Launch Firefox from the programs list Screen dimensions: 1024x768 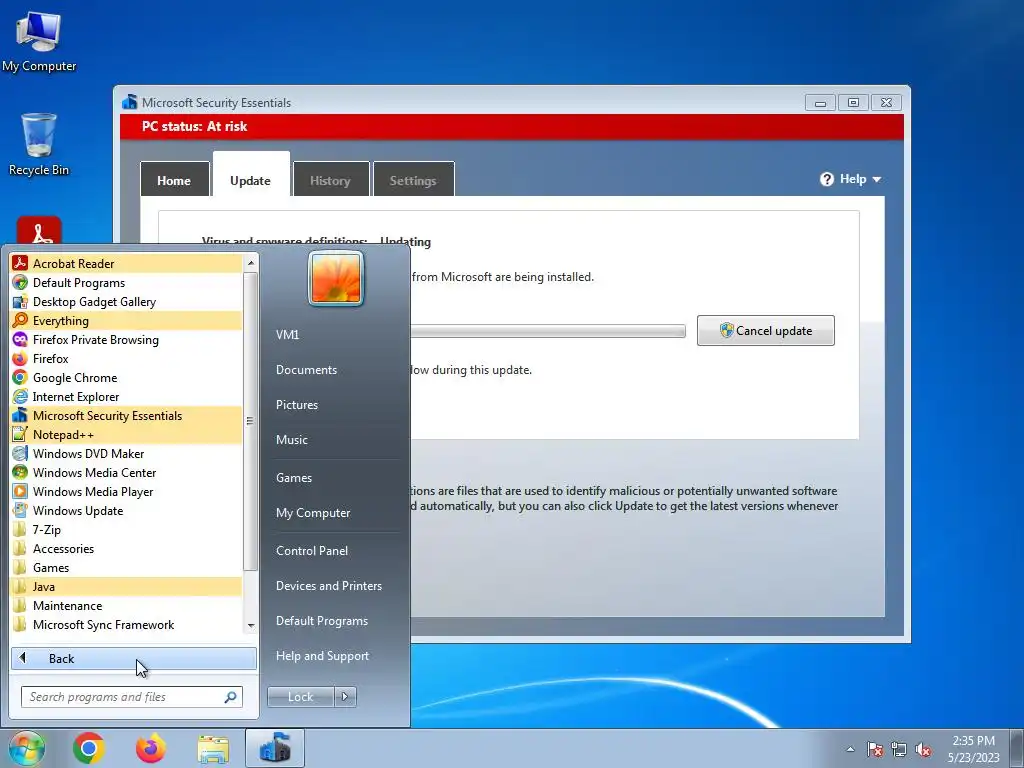(127, 359)
